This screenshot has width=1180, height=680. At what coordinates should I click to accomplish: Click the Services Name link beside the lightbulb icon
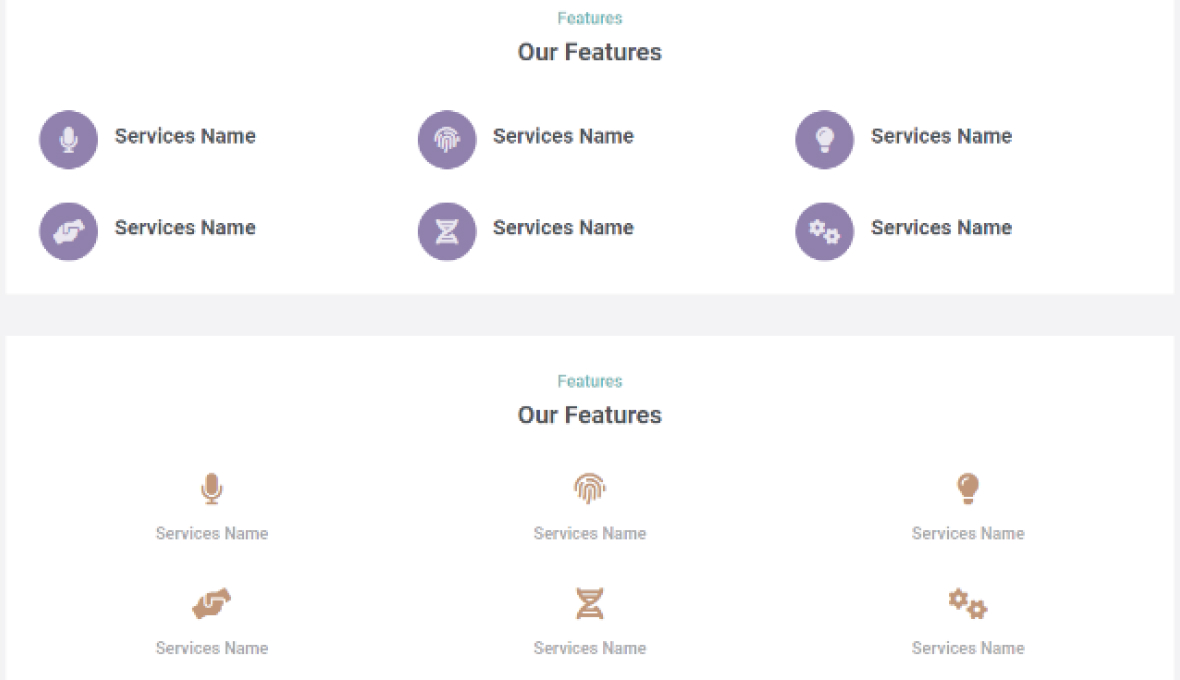coord(941,136)
